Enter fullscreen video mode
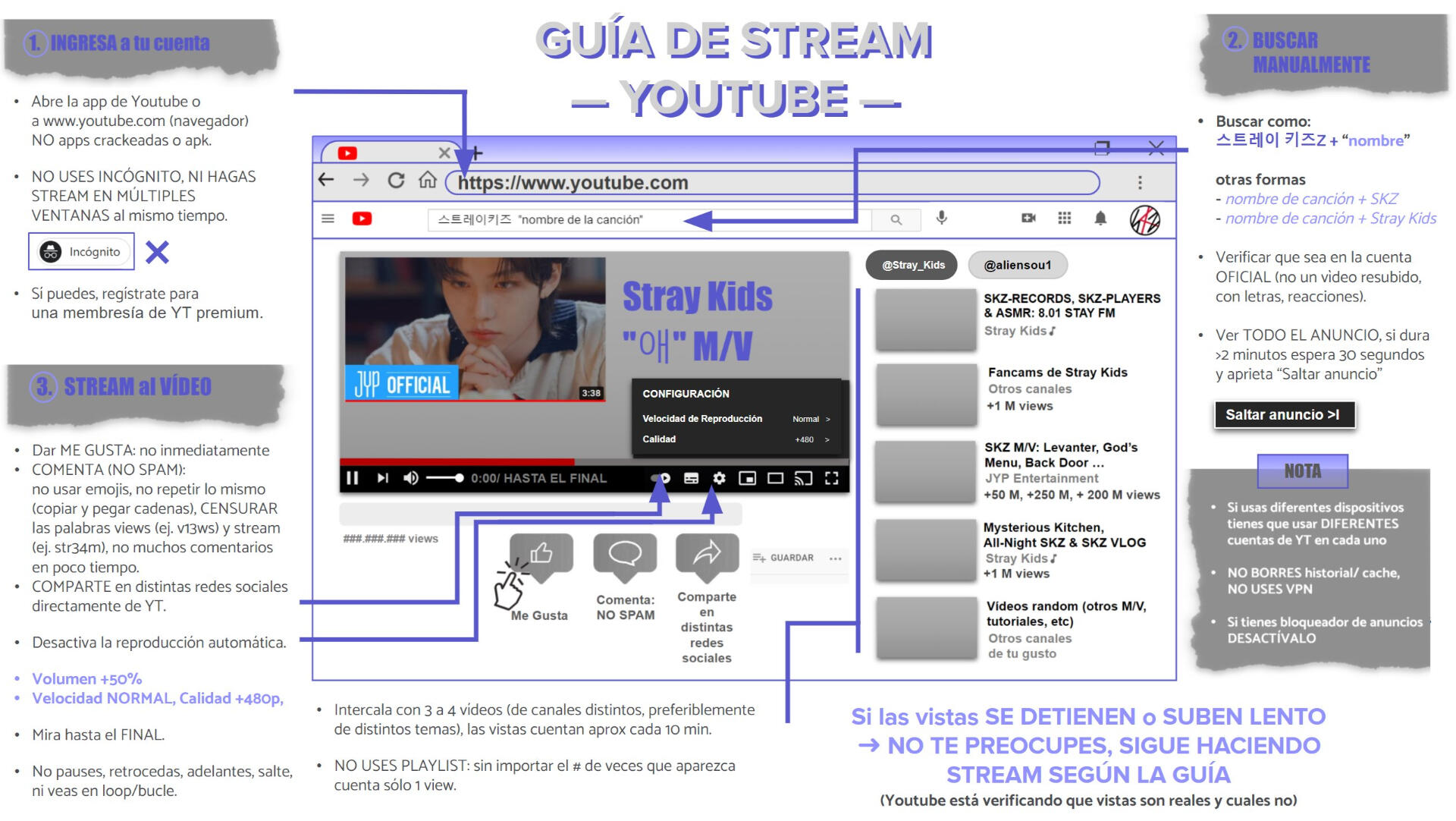Screen dimensions: 1456x821 [x=831, y=478]
